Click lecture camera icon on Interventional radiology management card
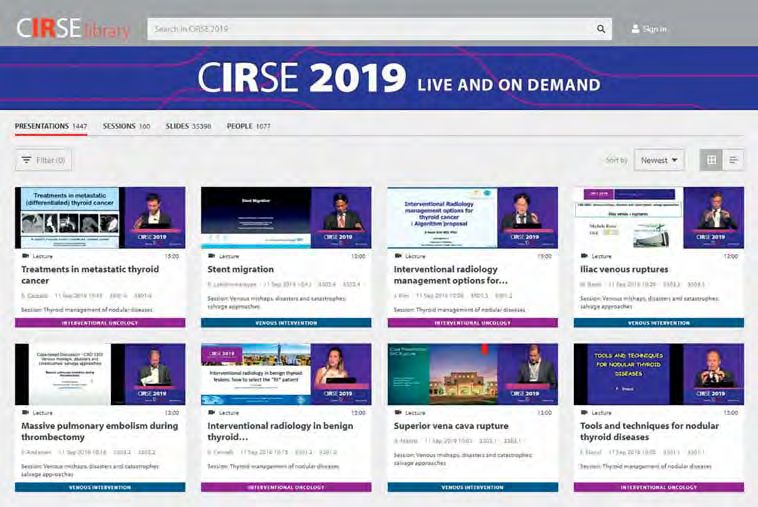The width and height of the screenshot is (758, 507). pyautogui.click(x=398, y=256)
